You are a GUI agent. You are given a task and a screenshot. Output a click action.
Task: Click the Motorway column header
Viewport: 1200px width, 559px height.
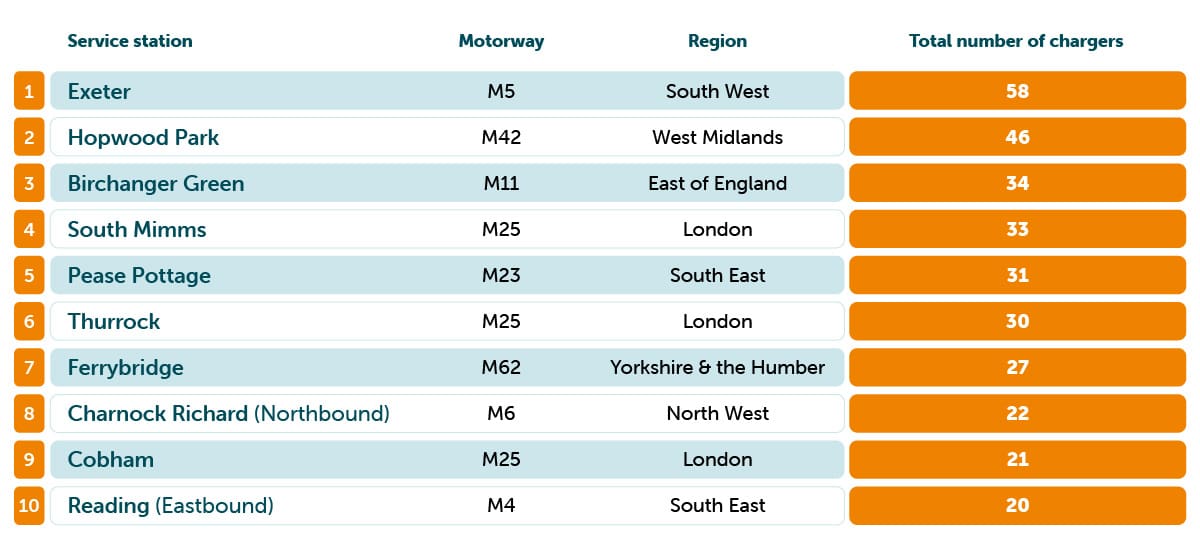coord(501,41)
